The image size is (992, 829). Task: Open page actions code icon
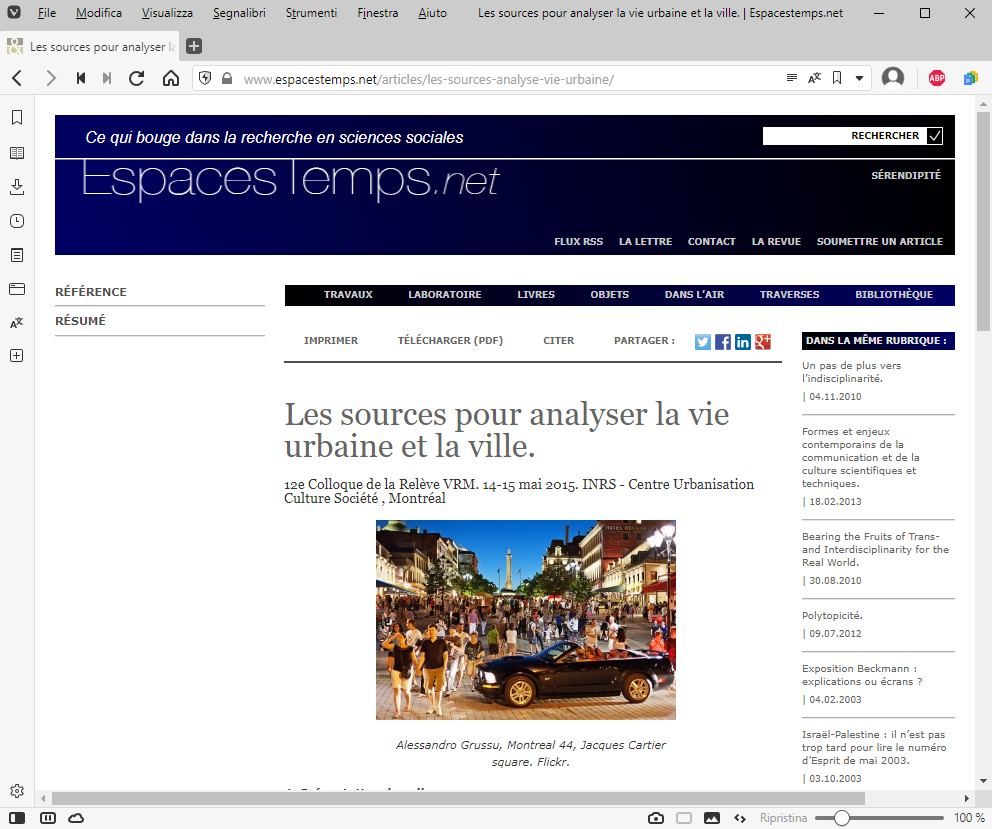tap(740, 818)
